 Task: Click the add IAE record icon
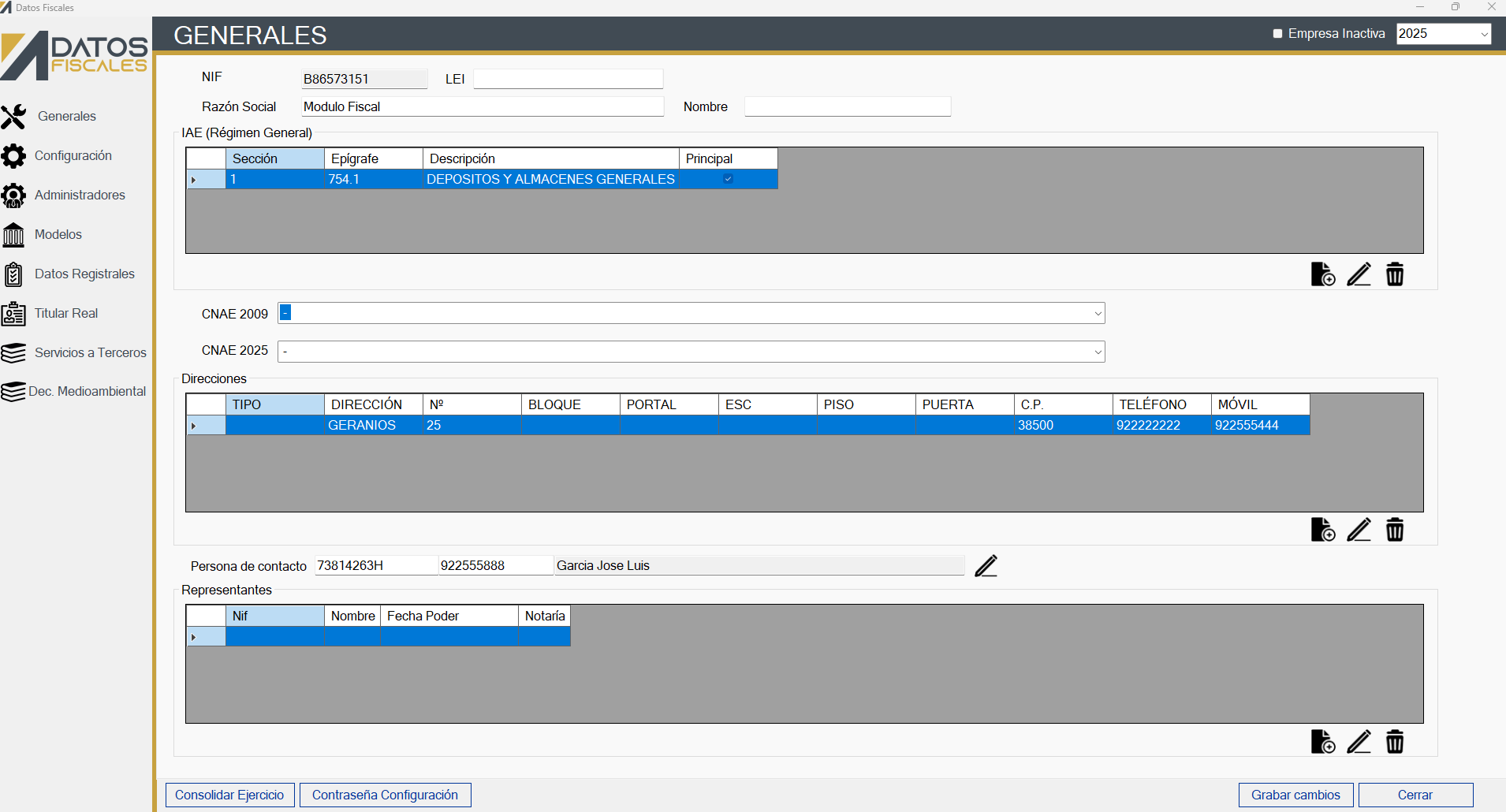tap(1322, 274)
